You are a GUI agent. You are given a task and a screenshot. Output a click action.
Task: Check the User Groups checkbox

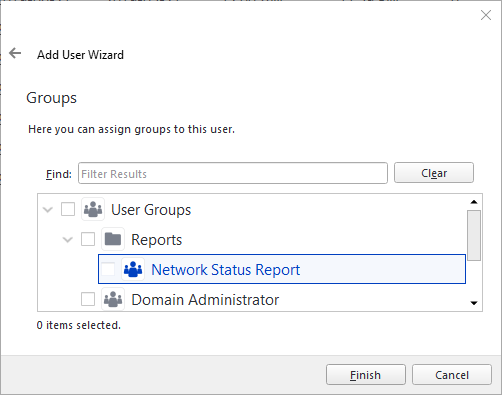68,209
